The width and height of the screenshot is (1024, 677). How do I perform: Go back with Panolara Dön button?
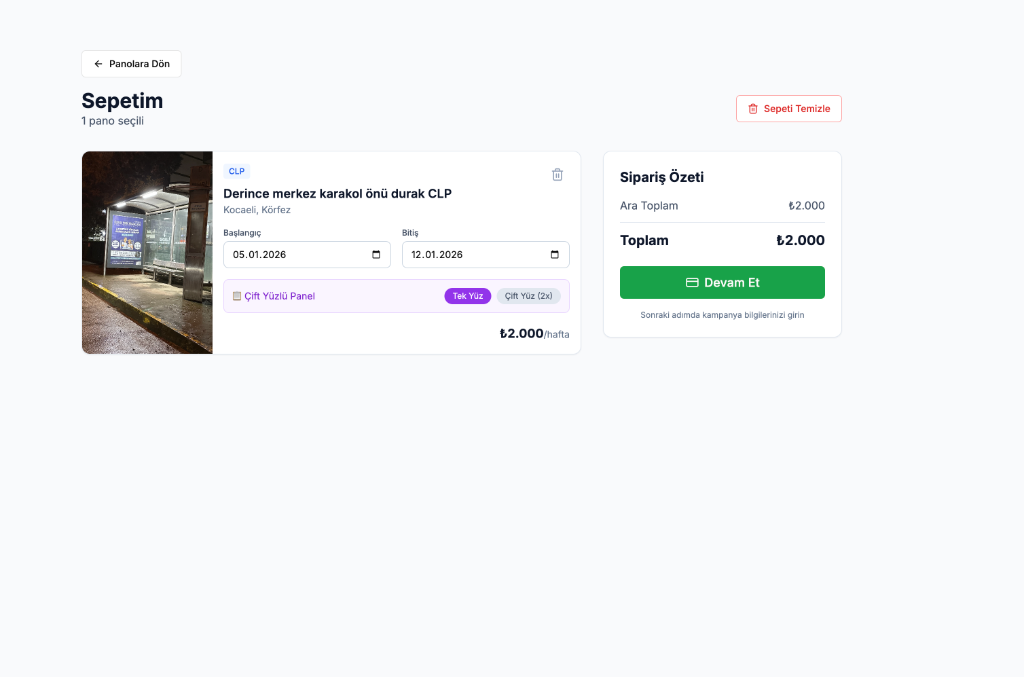point(131,64)
